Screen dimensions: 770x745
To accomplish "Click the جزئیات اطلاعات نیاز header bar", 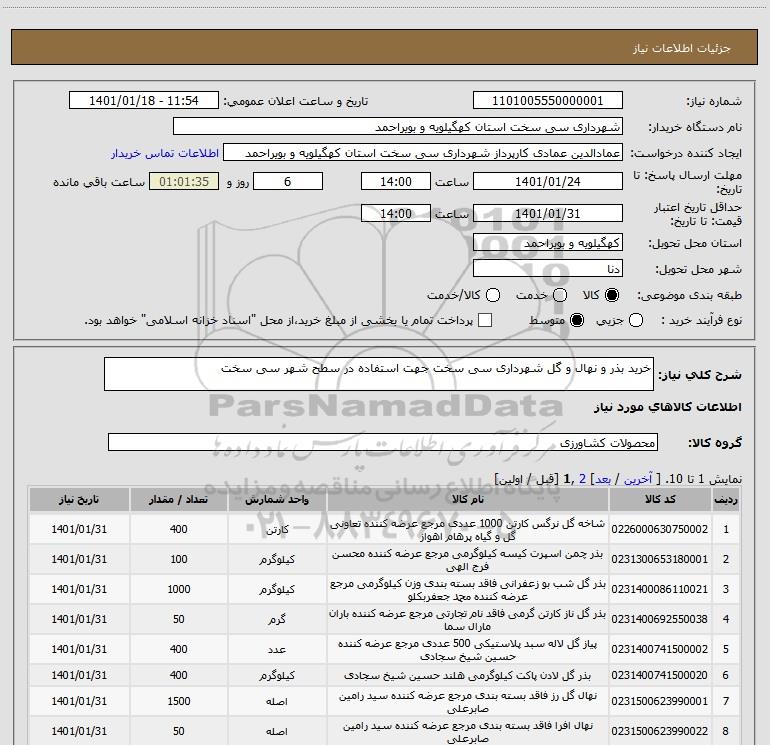I will (x=385, y=47).
